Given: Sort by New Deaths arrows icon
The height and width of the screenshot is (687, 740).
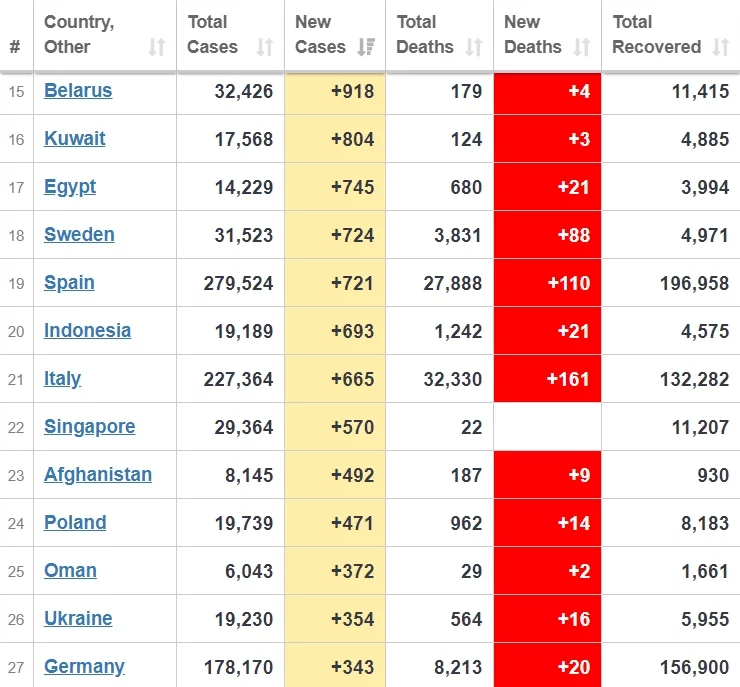Looking at the screenshot, I should pyautogui.click(x=582, y=47).
